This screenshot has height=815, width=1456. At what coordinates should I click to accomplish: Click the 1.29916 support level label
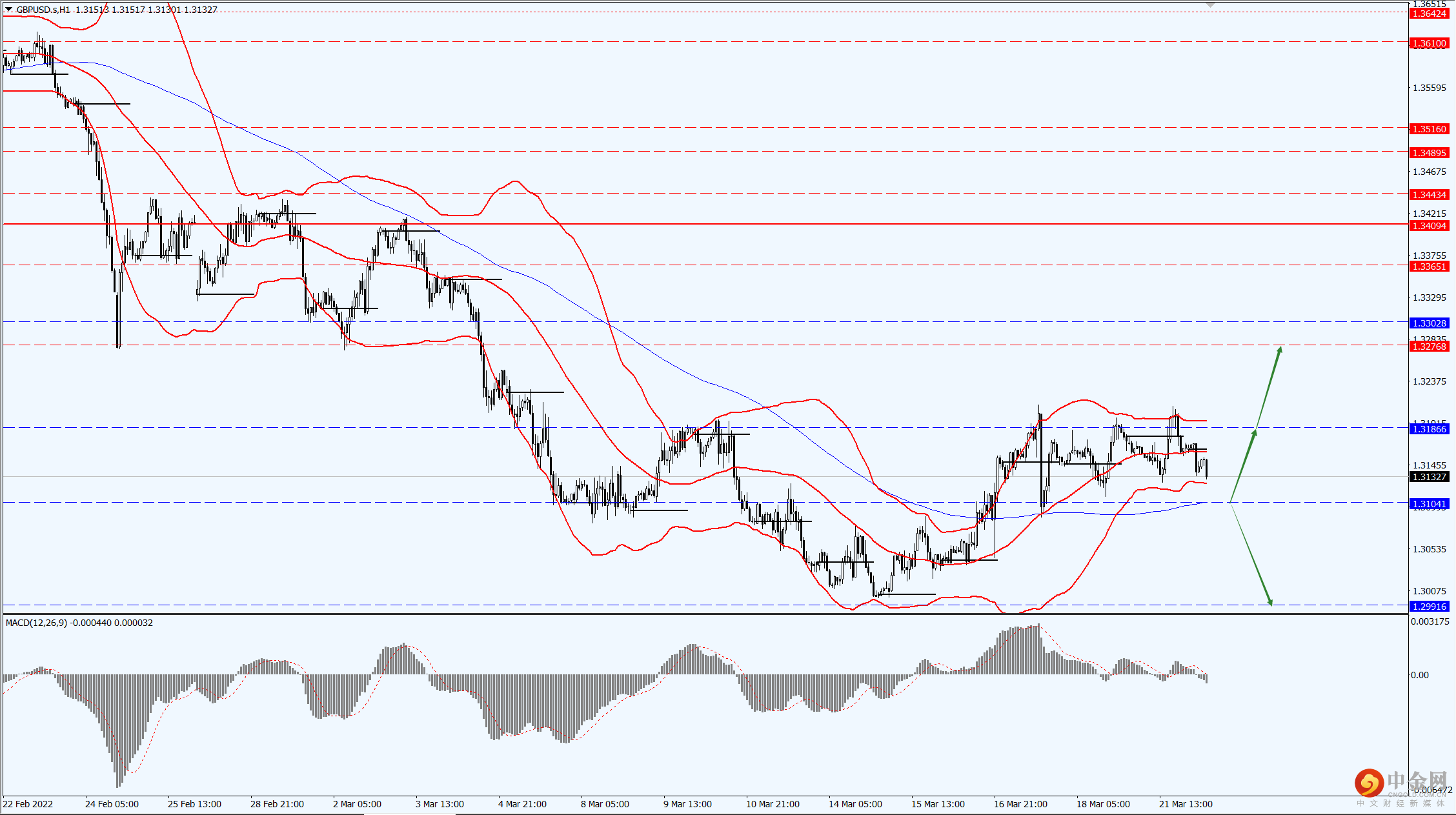tap(1430, 607)
